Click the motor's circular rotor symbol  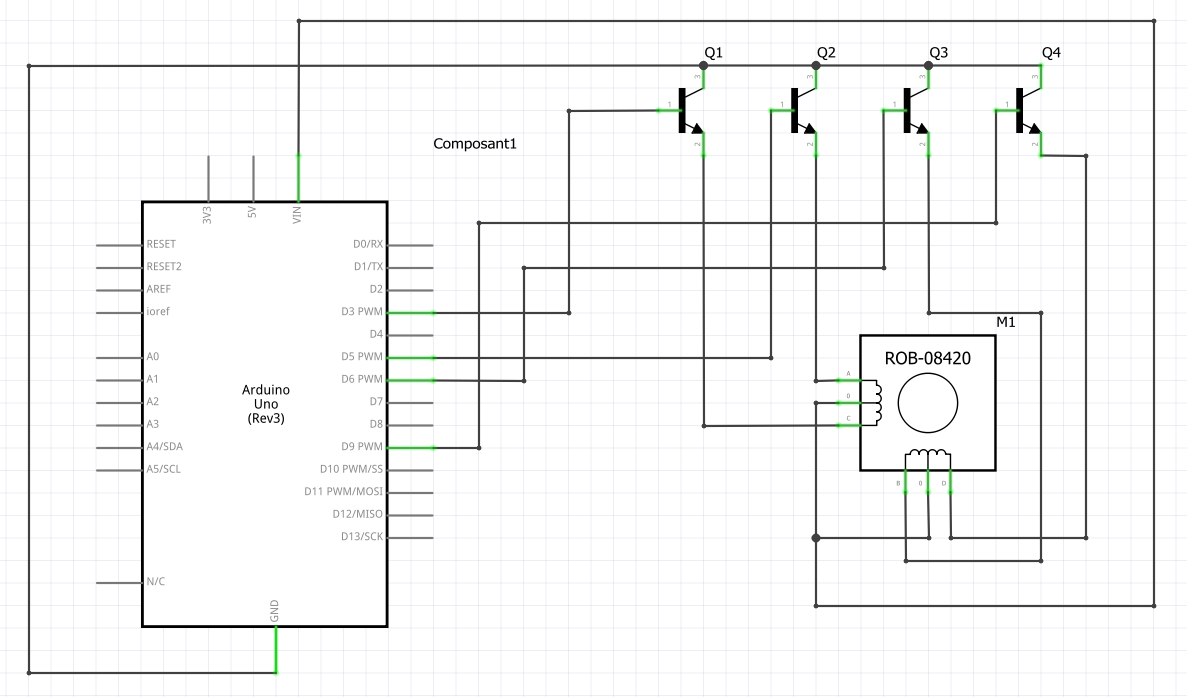click(927, 403)
